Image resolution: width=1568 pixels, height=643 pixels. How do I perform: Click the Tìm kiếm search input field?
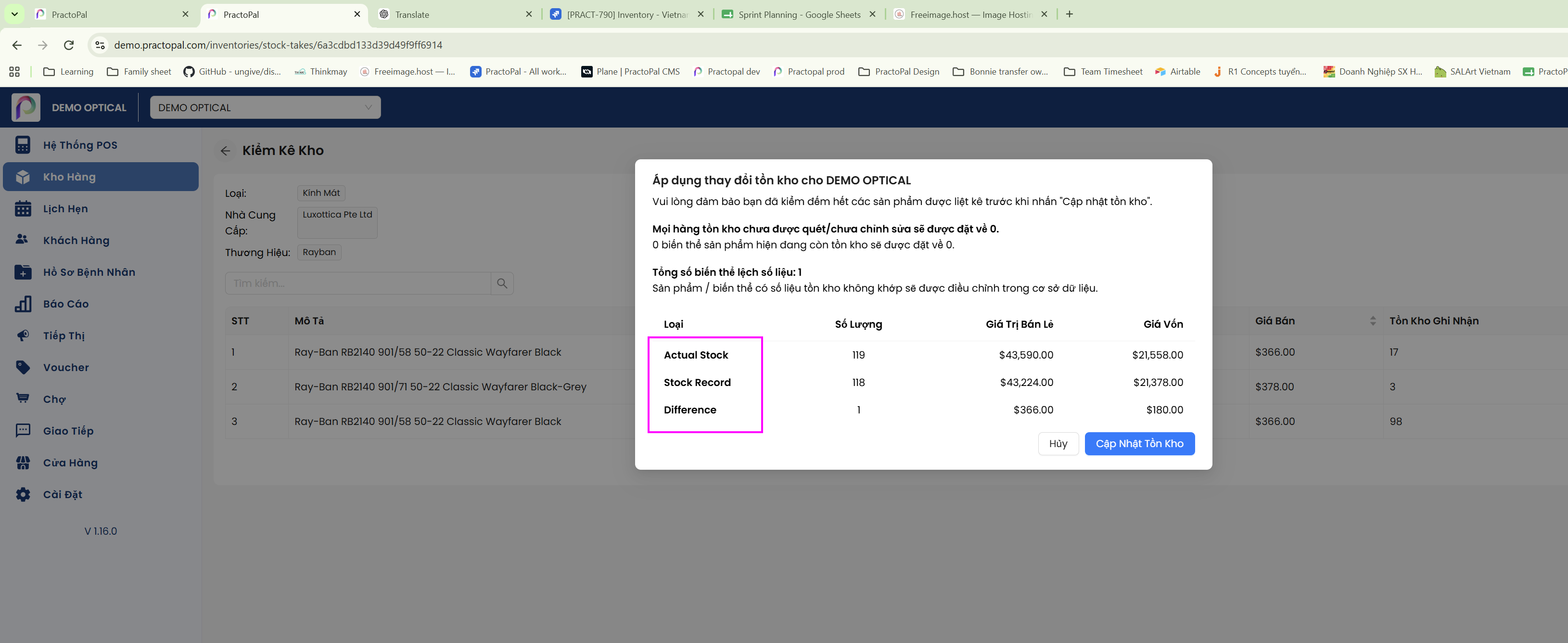pos(358,283)
